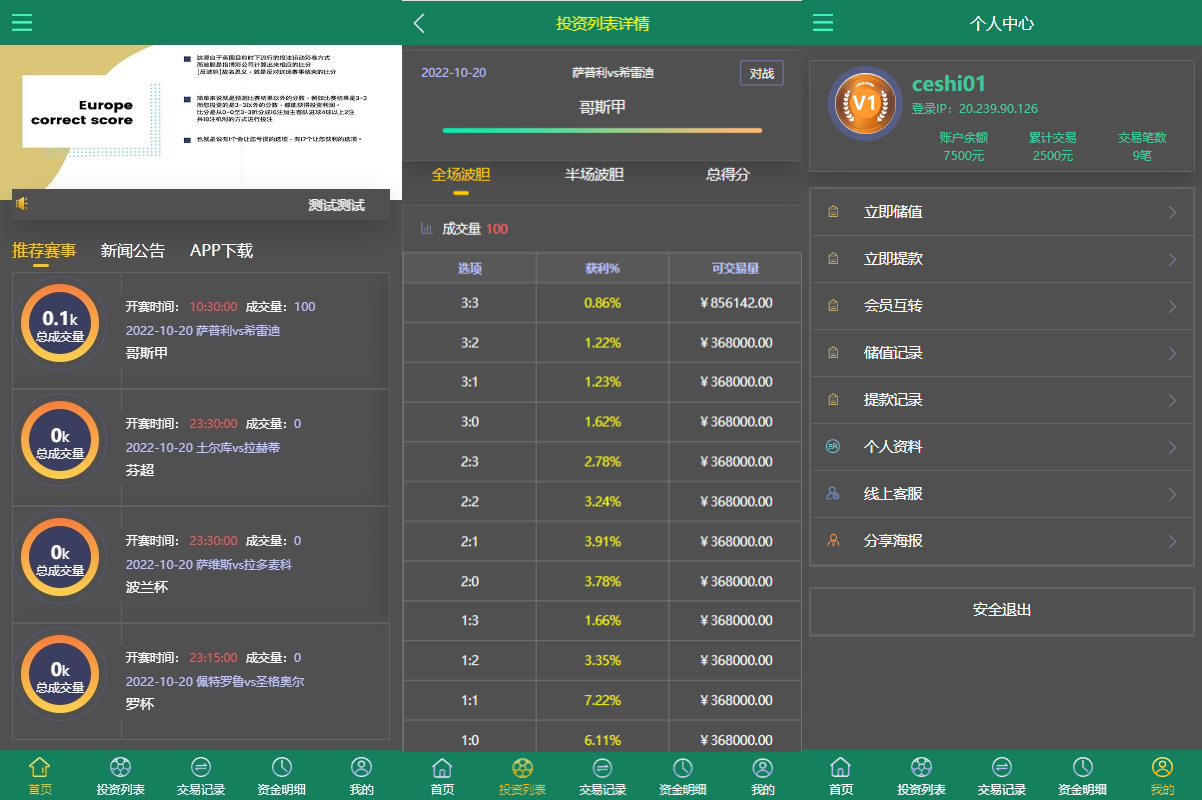
Task: Select the 3:3 betting option row
Action: 601,303
